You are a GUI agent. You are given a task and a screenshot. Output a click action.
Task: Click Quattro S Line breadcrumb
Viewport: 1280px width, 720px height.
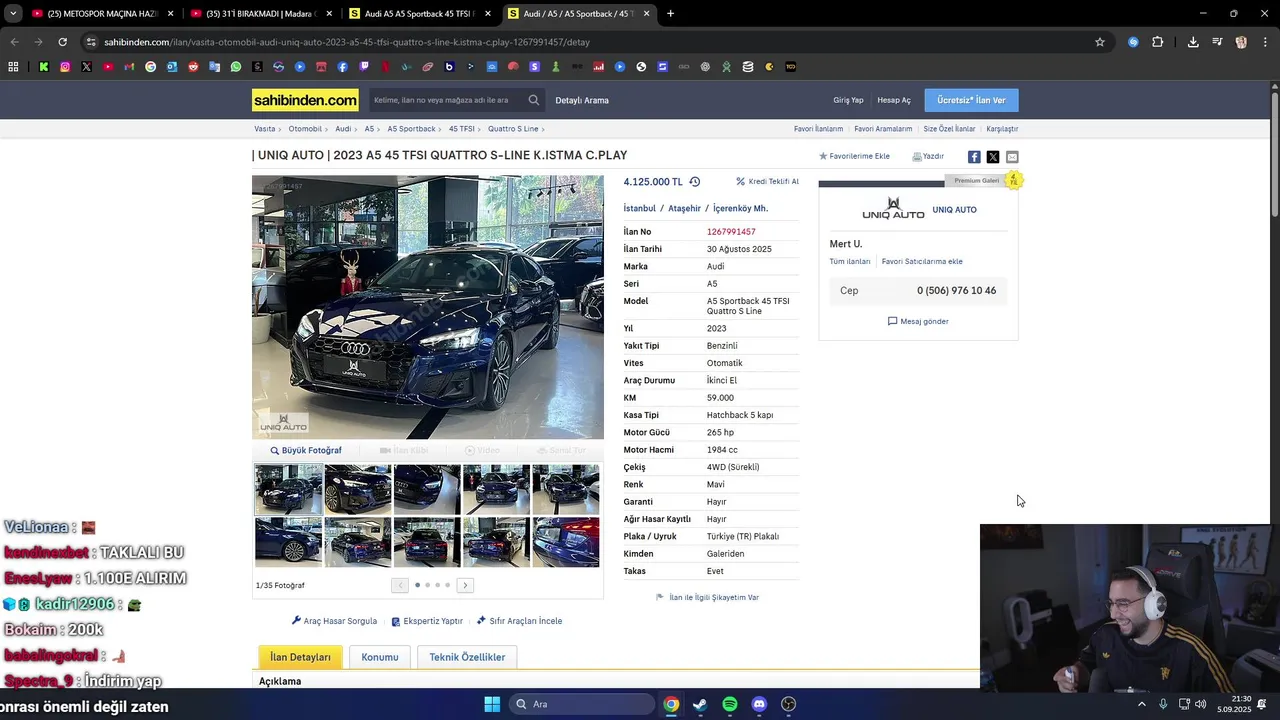tap(513, 129)
